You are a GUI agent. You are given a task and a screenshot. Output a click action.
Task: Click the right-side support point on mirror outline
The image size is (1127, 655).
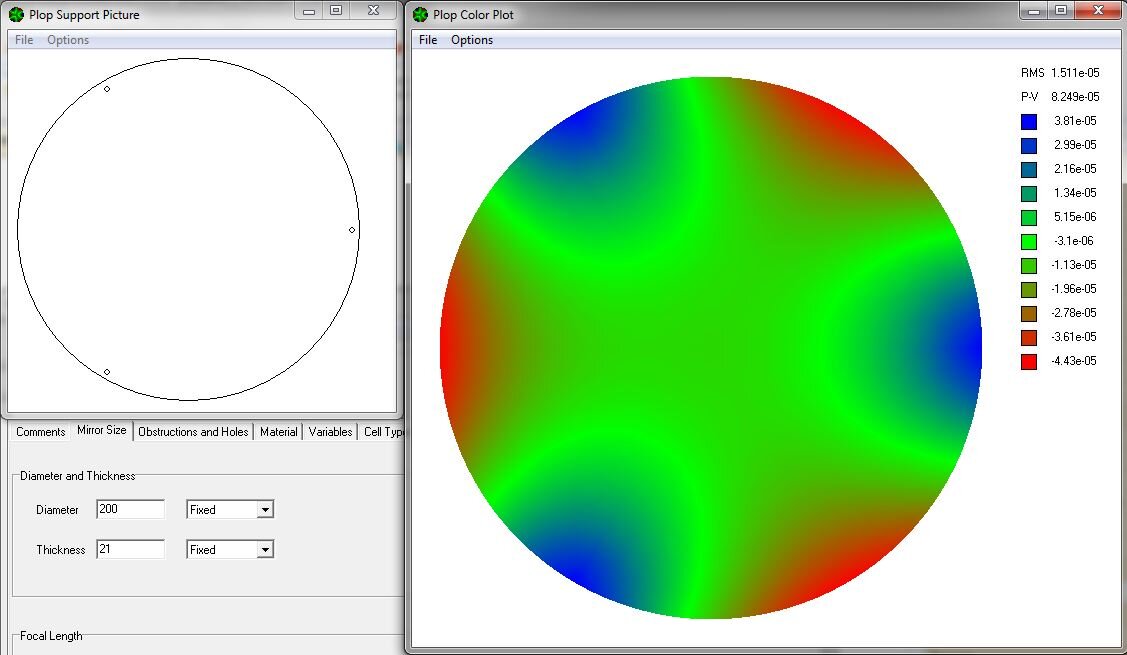(x=351, y=230)
